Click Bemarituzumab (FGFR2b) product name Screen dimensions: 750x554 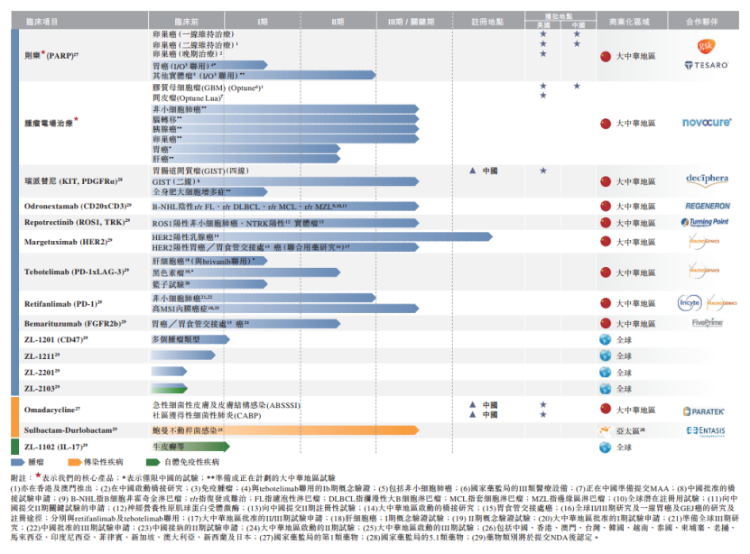(76, 324)
